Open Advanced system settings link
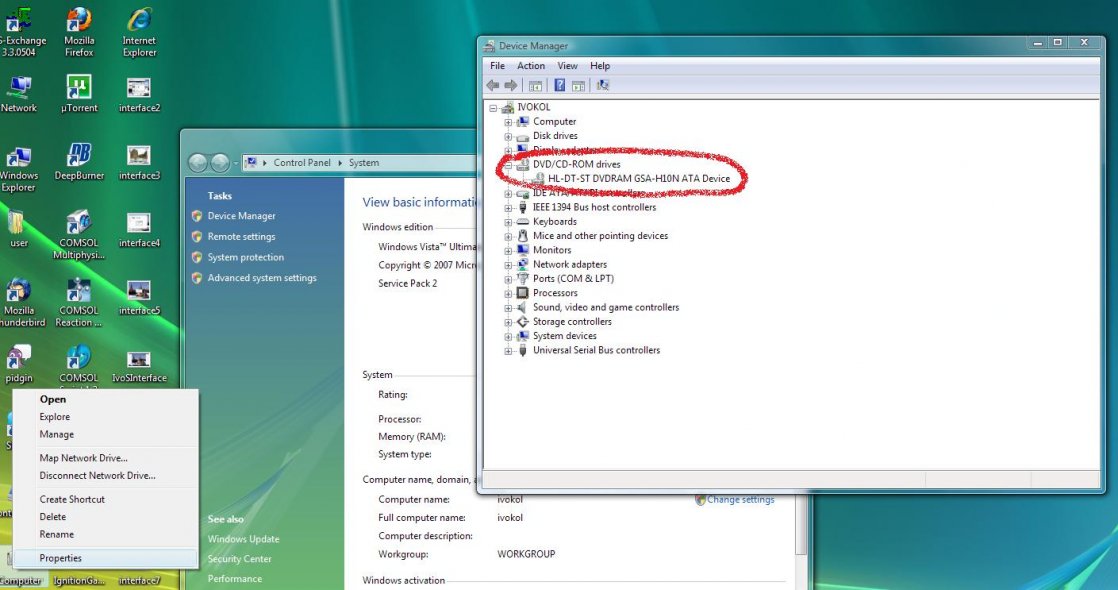The width and height of the screenshot is (1118, 590). (262, 278)
